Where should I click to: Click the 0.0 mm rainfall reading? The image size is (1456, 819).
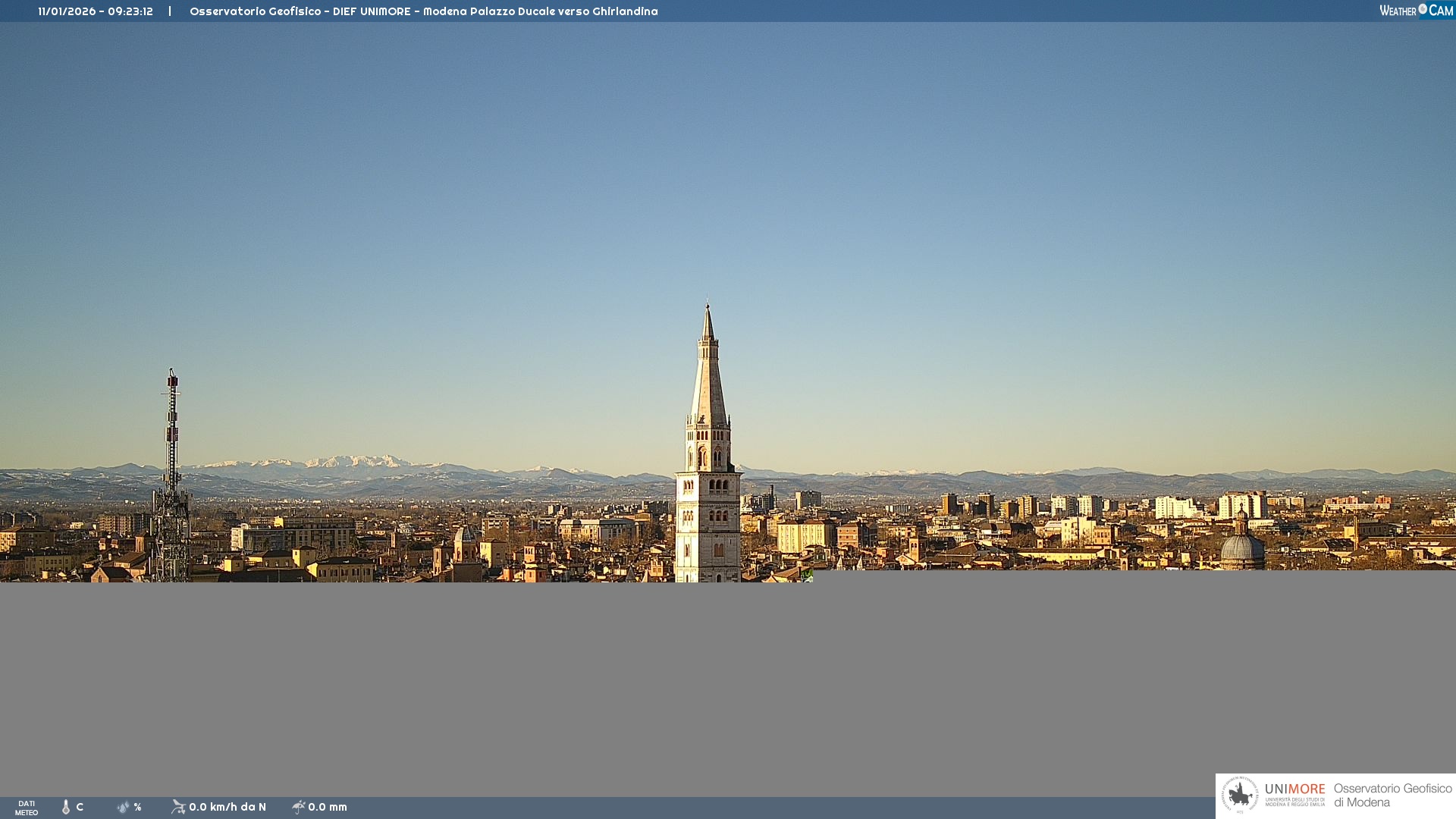pos(328,807)
